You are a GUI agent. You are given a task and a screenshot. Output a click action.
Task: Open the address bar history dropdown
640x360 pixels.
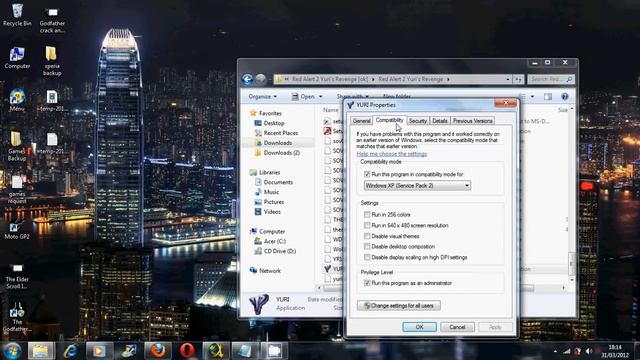pos(508,79)
